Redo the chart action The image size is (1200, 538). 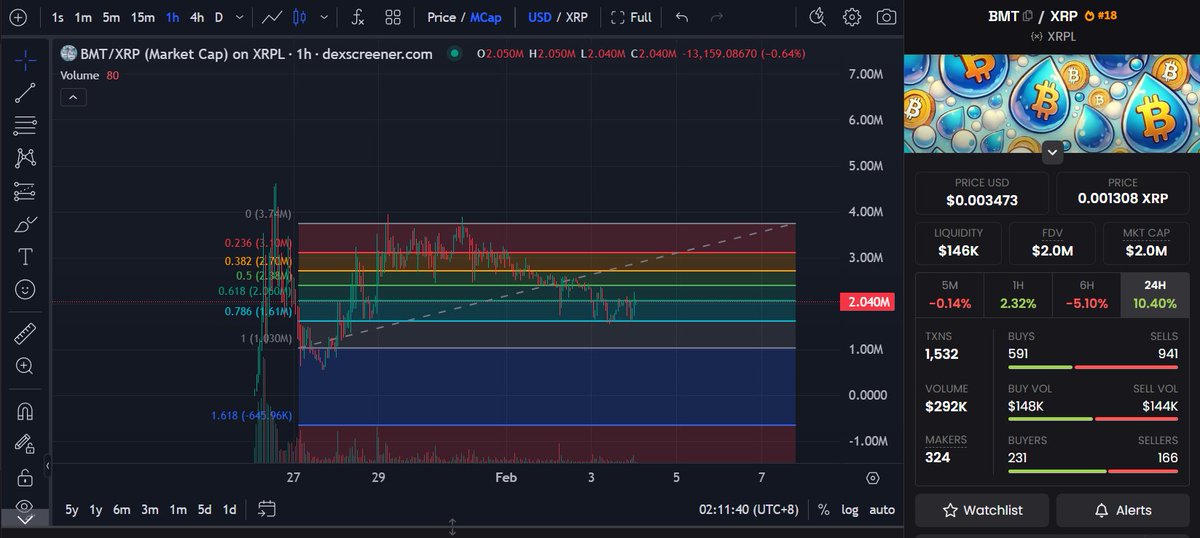[x=716, y=17]
